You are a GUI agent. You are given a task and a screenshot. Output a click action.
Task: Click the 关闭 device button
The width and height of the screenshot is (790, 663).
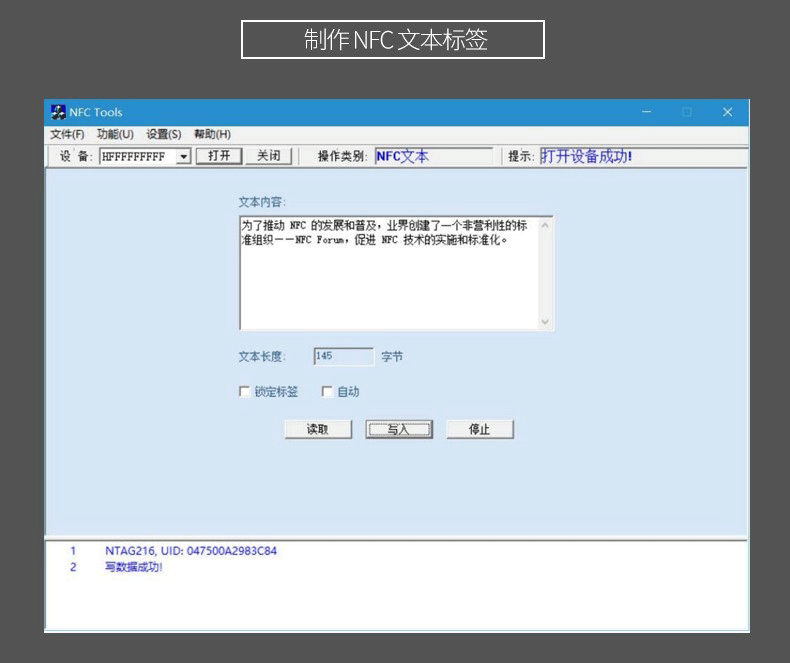269,156
